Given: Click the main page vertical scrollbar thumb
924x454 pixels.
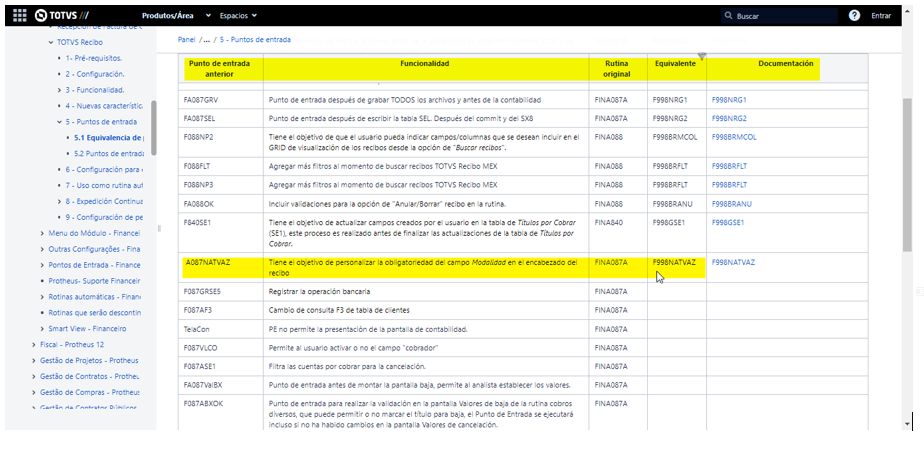Looking at the screenshot, I should [x=907, y=173].
